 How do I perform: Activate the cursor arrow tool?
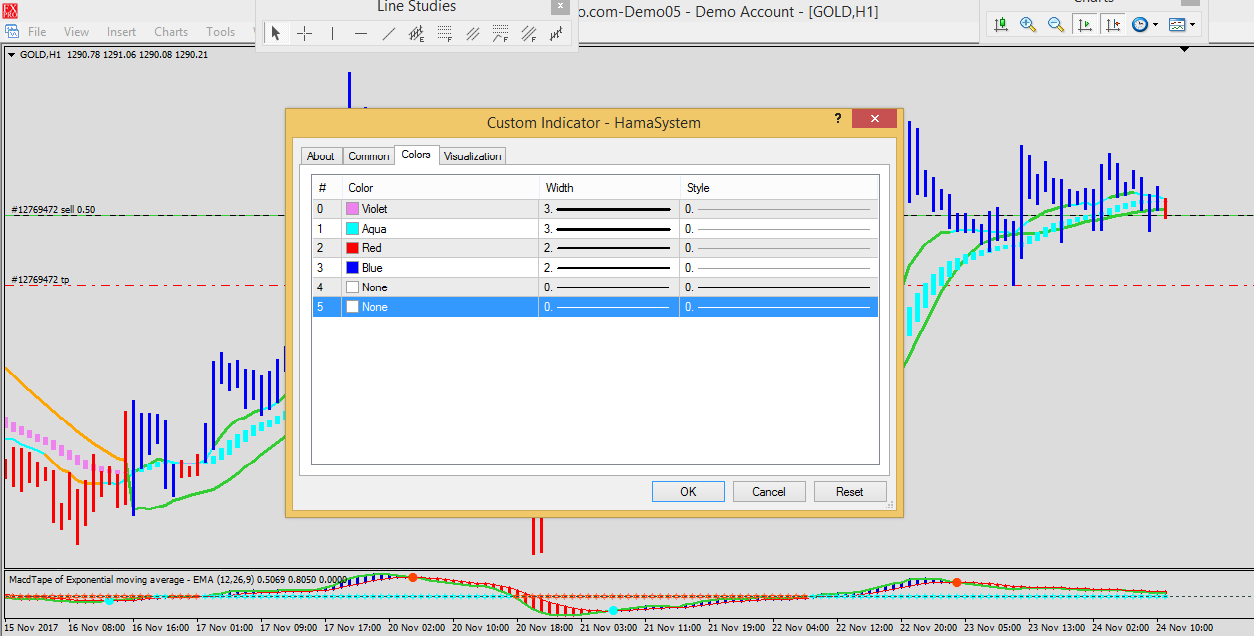coord(276,34)
